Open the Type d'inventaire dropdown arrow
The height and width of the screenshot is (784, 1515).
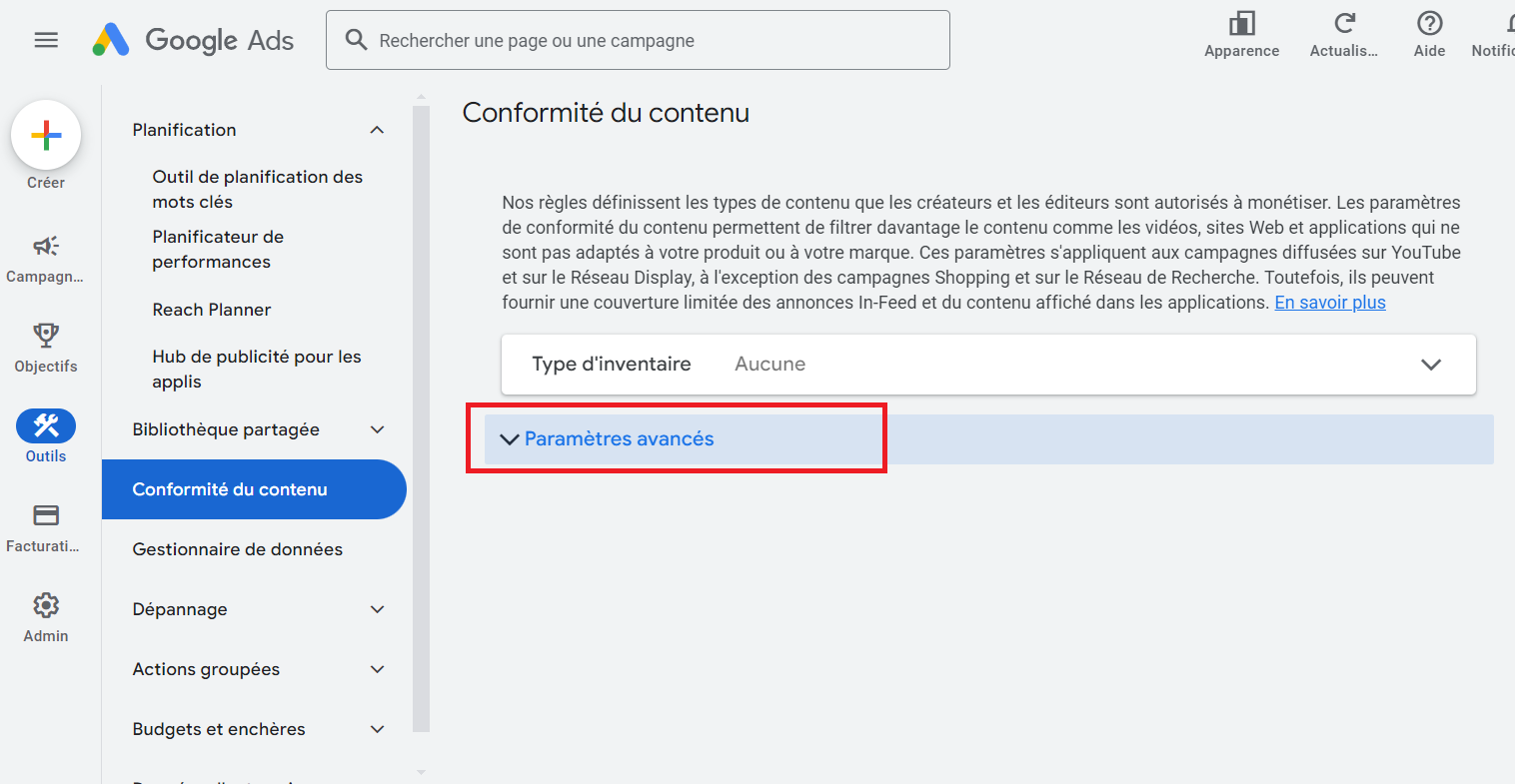coord(1431,365)
